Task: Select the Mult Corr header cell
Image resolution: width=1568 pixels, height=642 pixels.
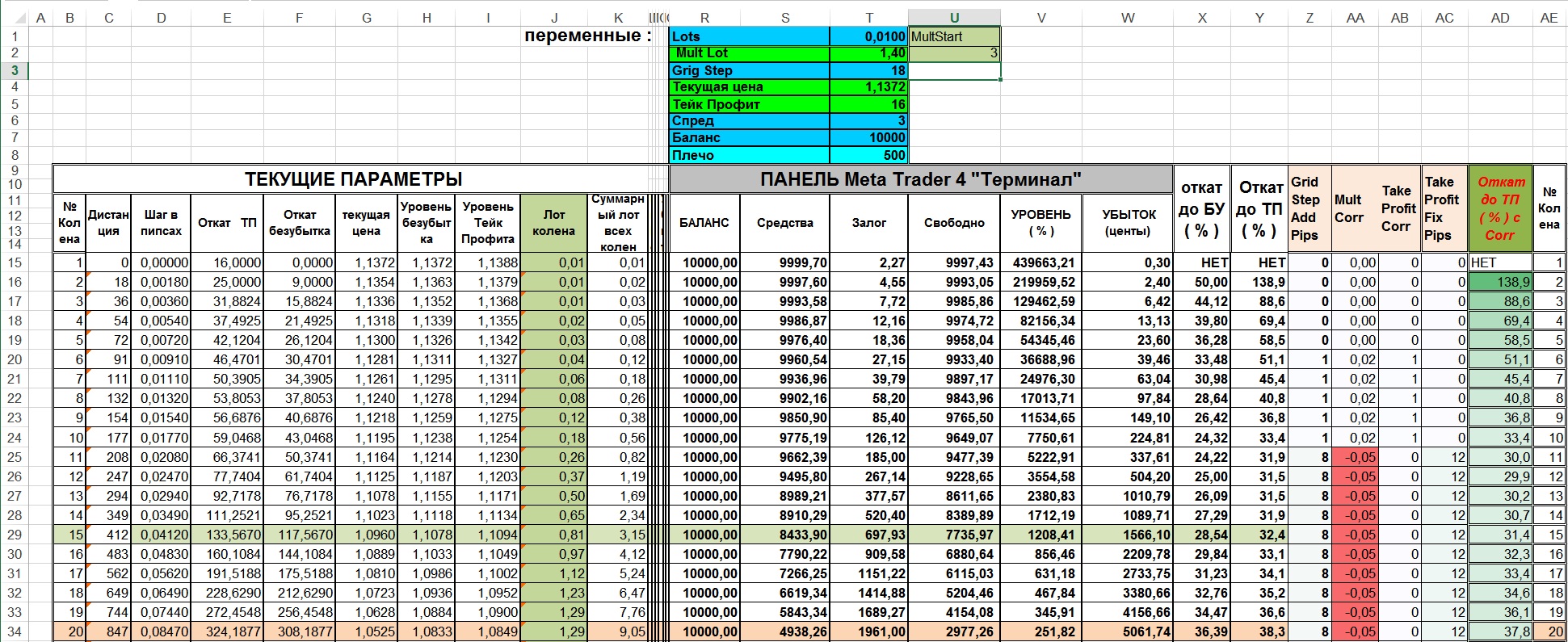Action: click(x=1354, y=208)
